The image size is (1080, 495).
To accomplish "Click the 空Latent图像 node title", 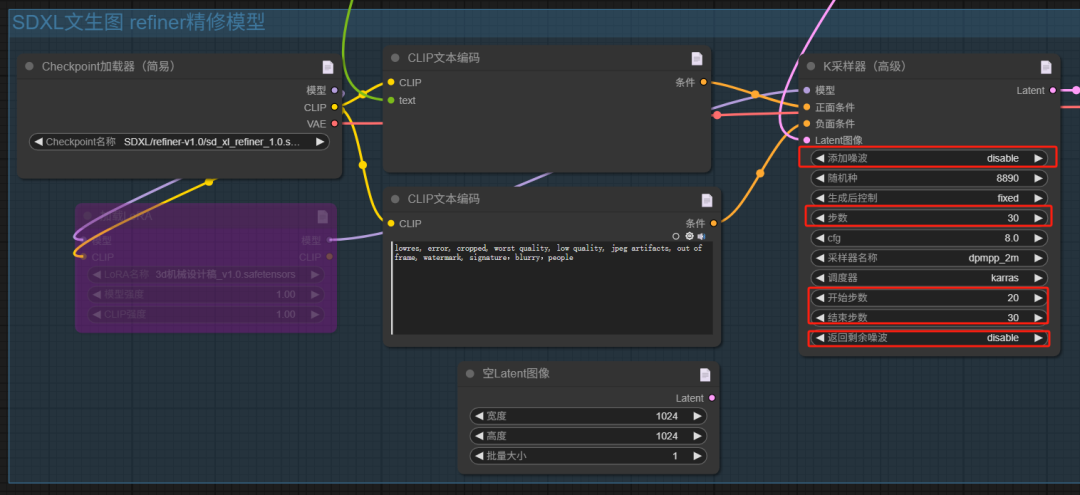I will (516, 374).
